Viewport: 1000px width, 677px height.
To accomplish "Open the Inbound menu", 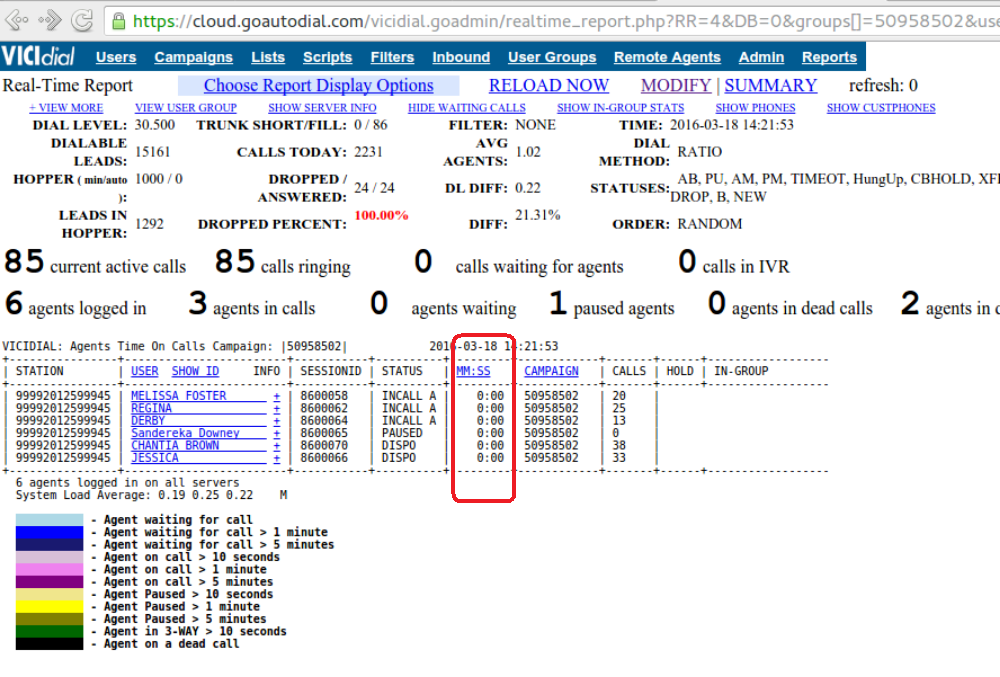I will coord(461,57).
